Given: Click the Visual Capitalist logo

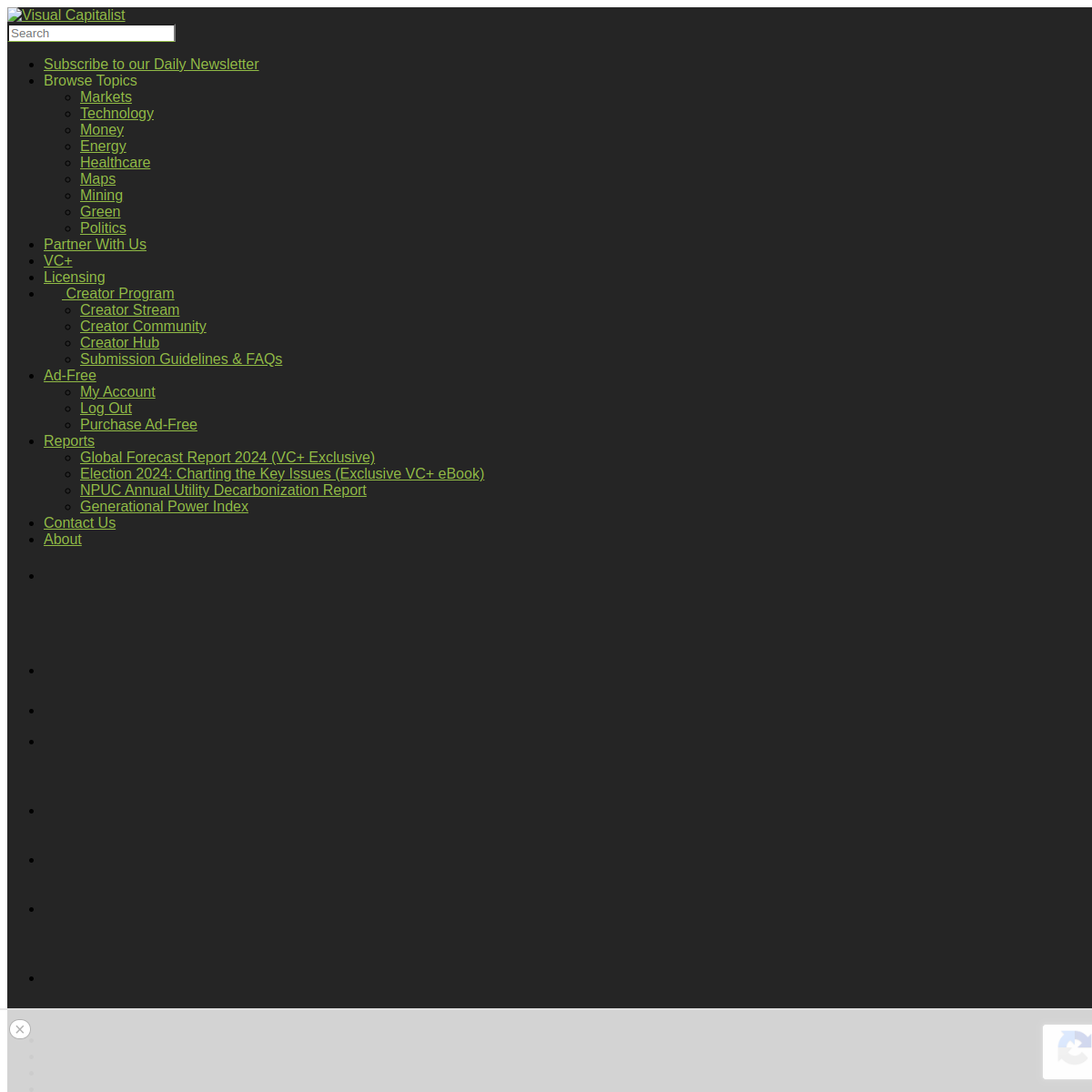Looking at the screenshot, I should click(x=66, y=15).
